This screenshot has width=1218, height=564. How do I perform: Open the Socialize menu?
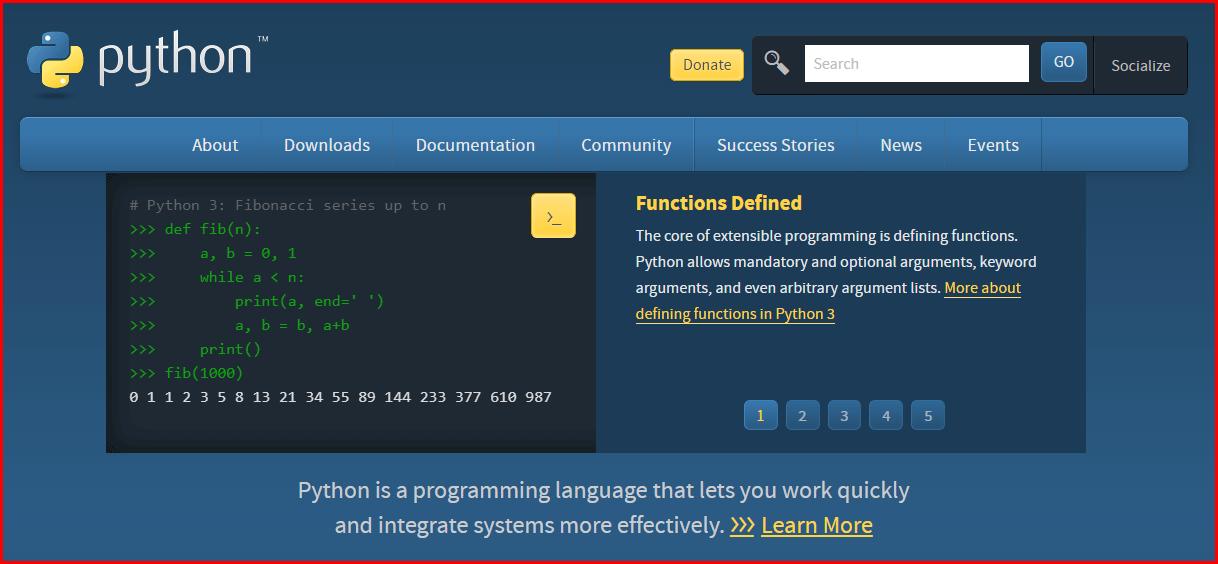1140,65
